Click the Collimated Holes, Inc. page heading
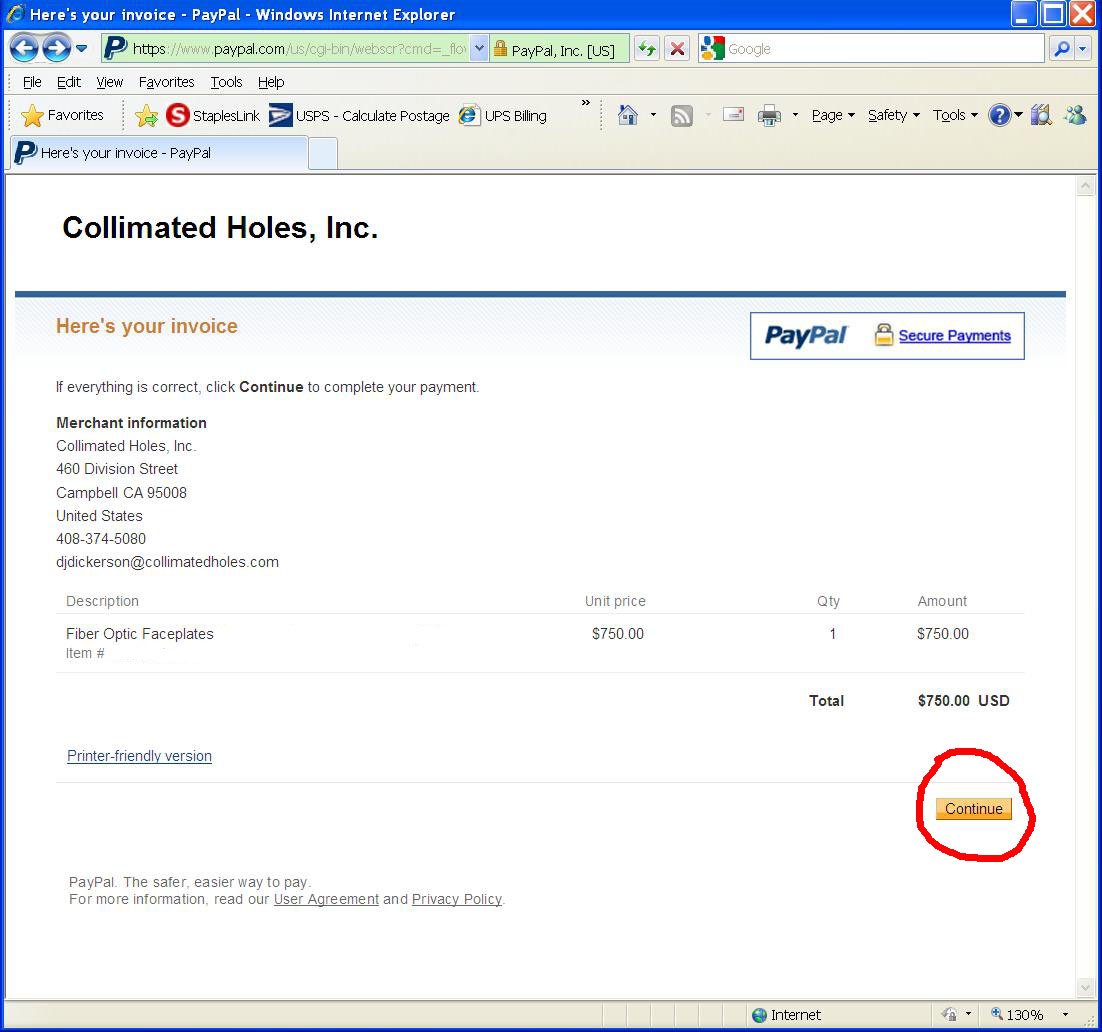Viewport: 1102px width, 1032px height. (221, 228)
